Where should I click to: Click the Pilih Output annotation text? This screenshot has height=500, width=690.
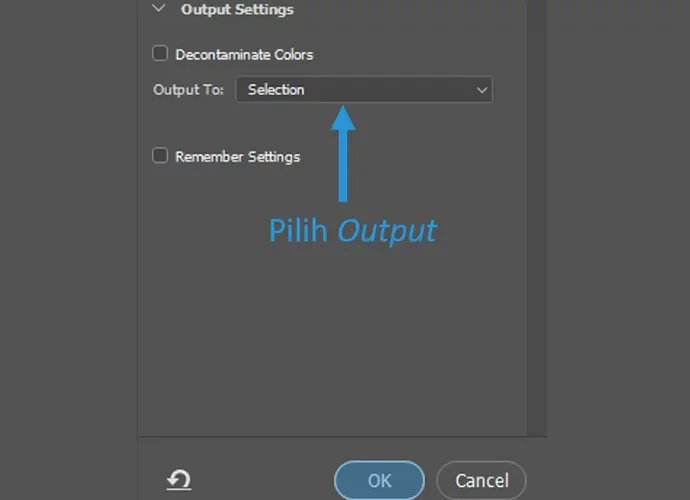(x=353, y=231)
